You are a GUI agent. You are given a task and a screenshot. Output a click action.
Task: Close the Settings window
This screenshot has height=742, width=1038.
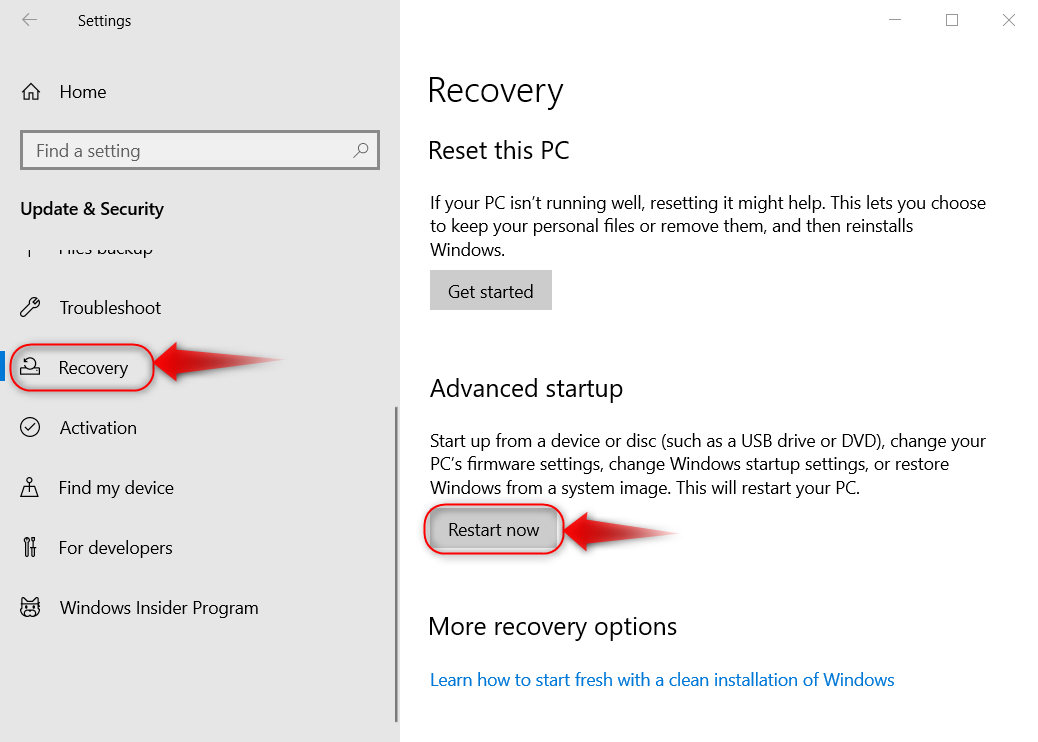pos(1009,20)
